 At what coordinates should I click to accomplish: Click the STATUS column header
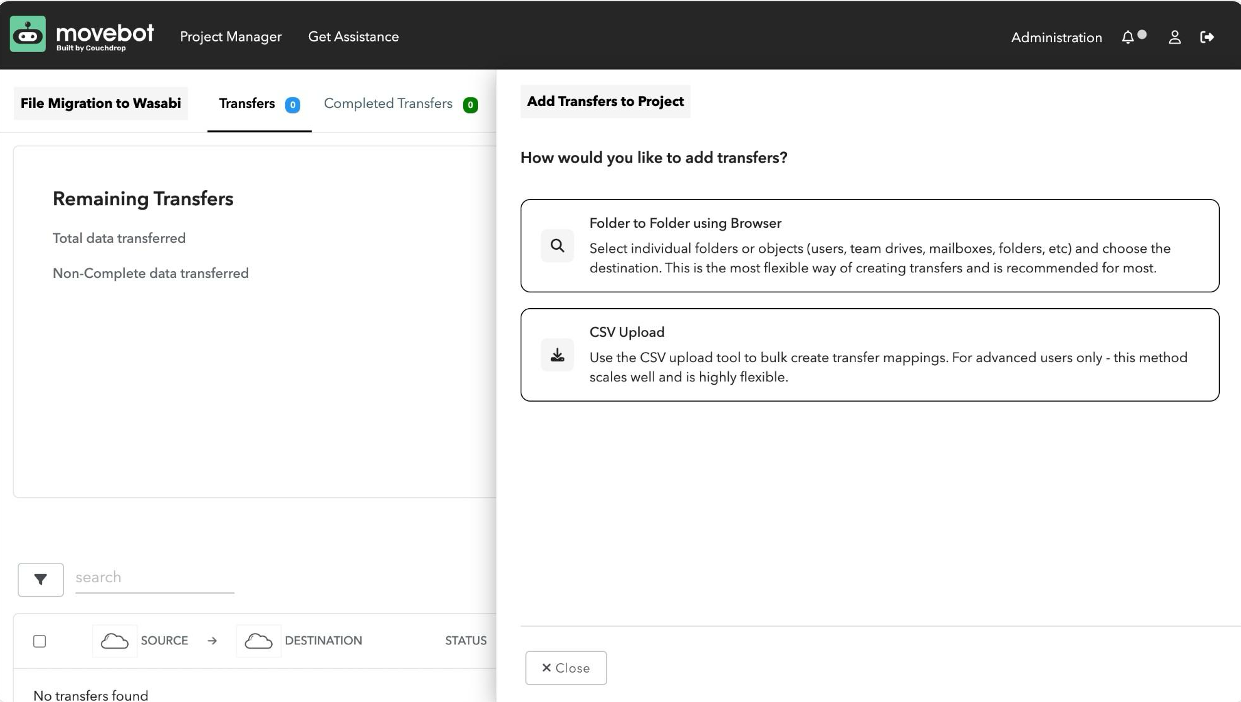[x=466, y=641]
